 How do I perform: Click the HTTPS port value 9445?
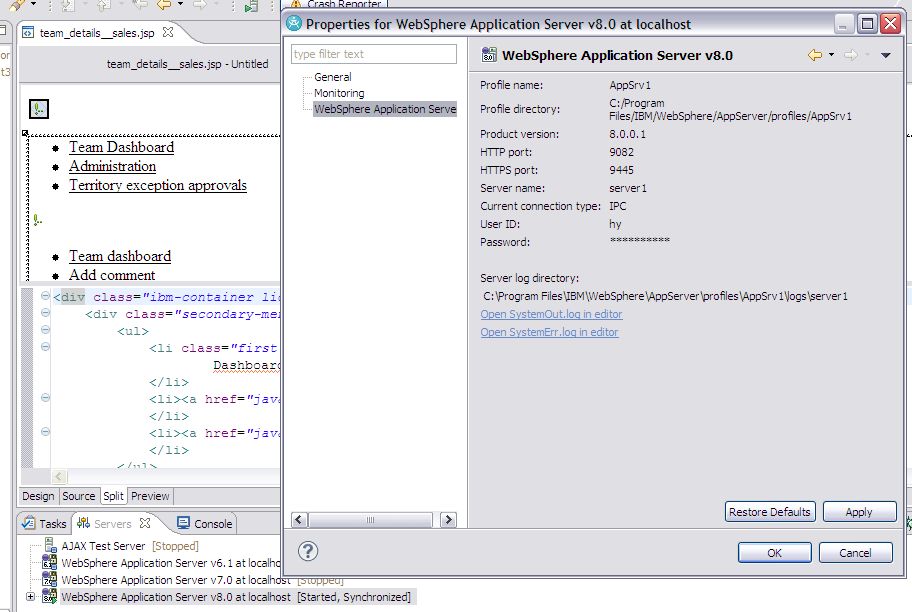621,170
